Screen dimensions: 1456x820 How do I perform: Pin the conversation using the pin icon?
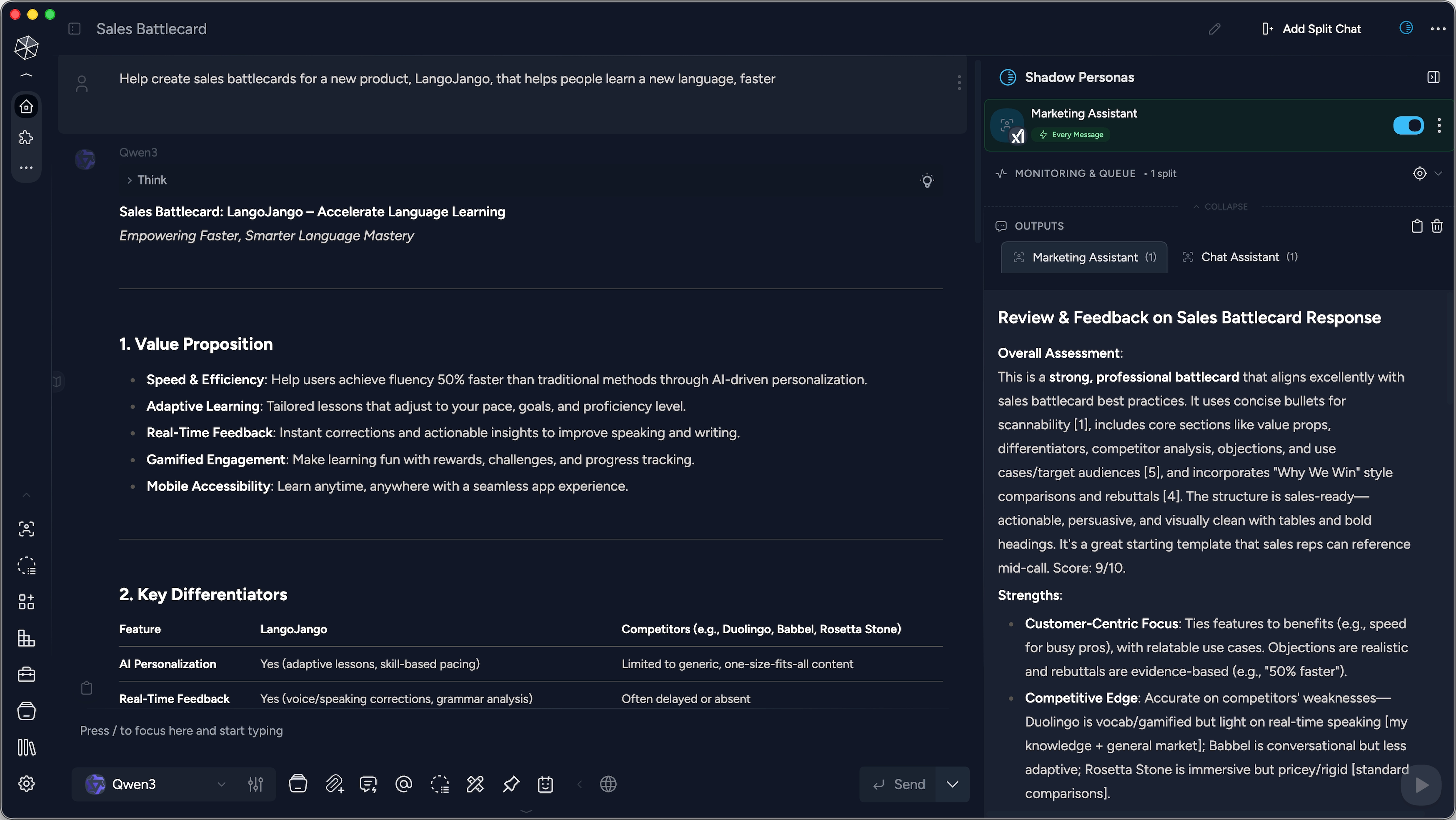click(x=510, y=785)
